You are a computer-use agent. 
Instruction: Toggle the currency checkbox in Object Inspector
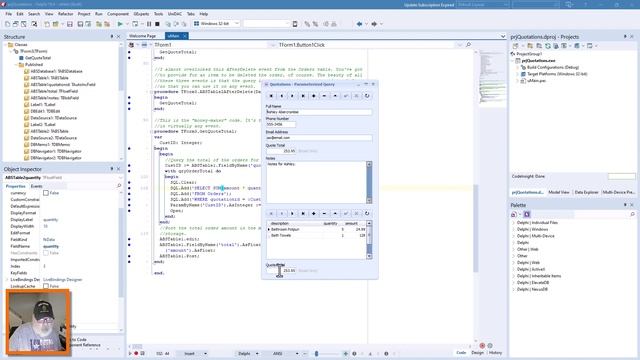click(46, 193)
